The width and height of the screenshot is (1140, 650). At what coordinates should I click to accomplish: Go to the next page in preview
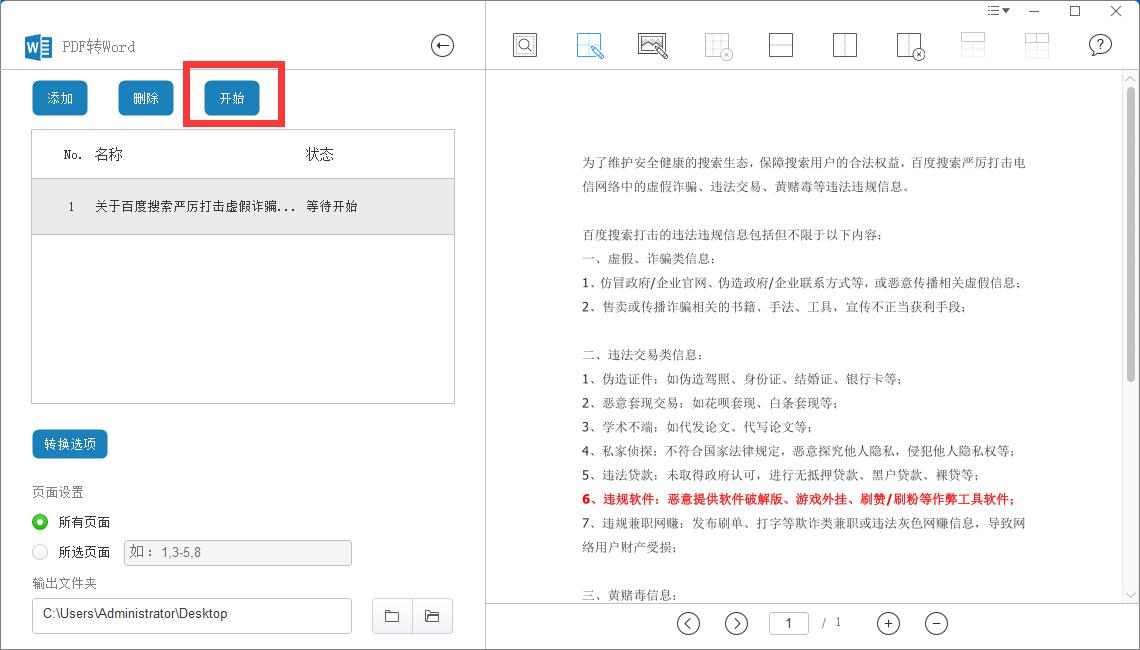tap(736, 623)
